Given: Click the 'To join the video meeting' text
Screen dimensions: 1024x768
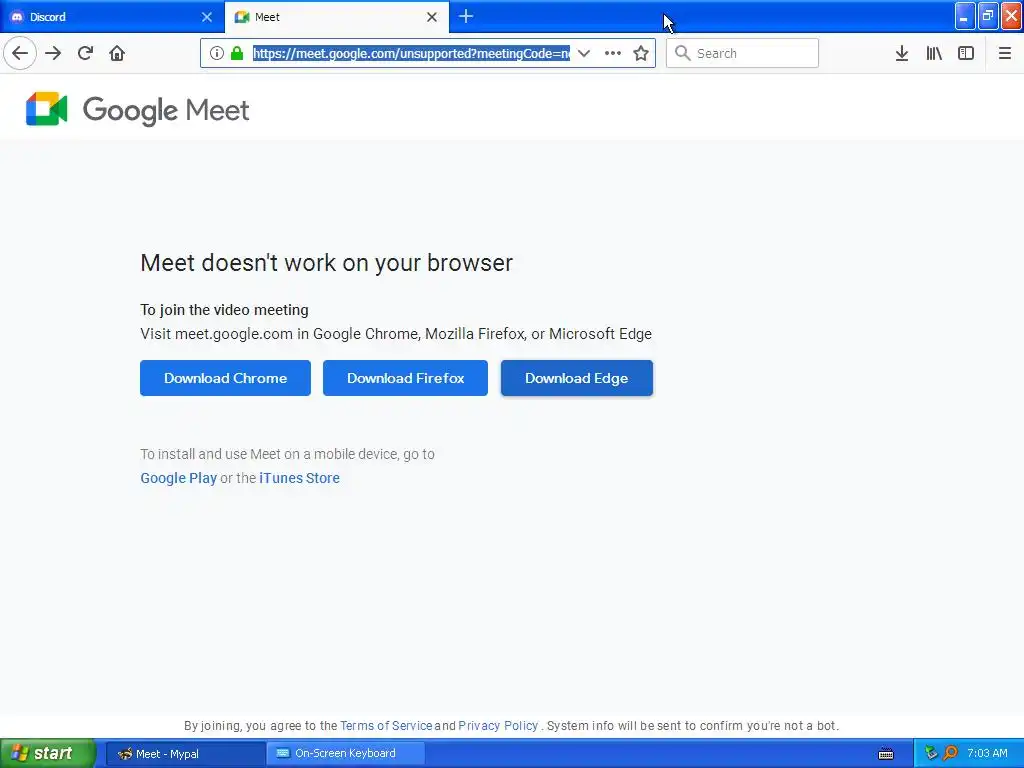Looking at the screenshot, I should (x=224, y=310).
